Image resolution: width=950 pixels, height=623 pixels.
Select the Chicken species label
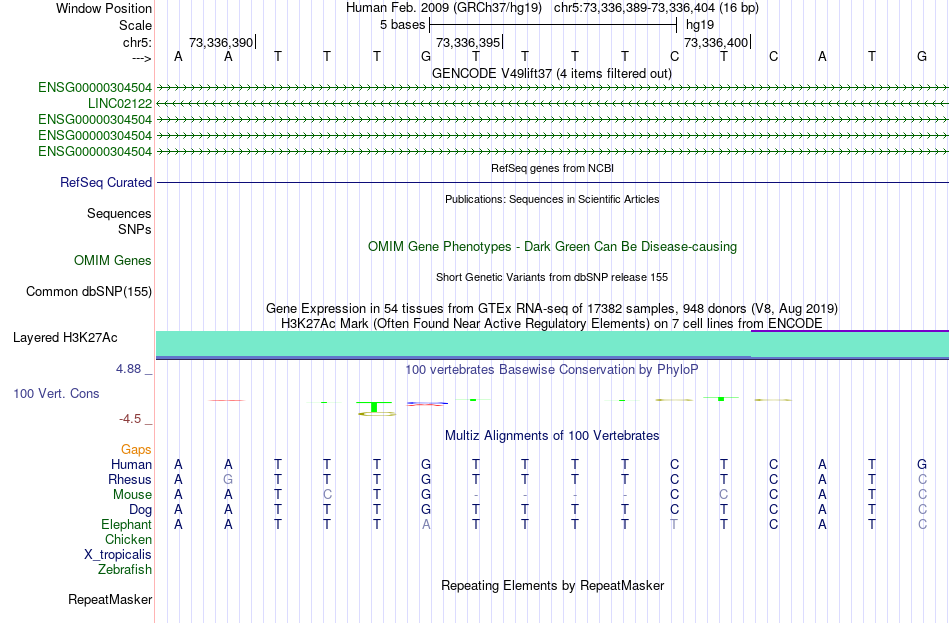[x=128, y=540]
